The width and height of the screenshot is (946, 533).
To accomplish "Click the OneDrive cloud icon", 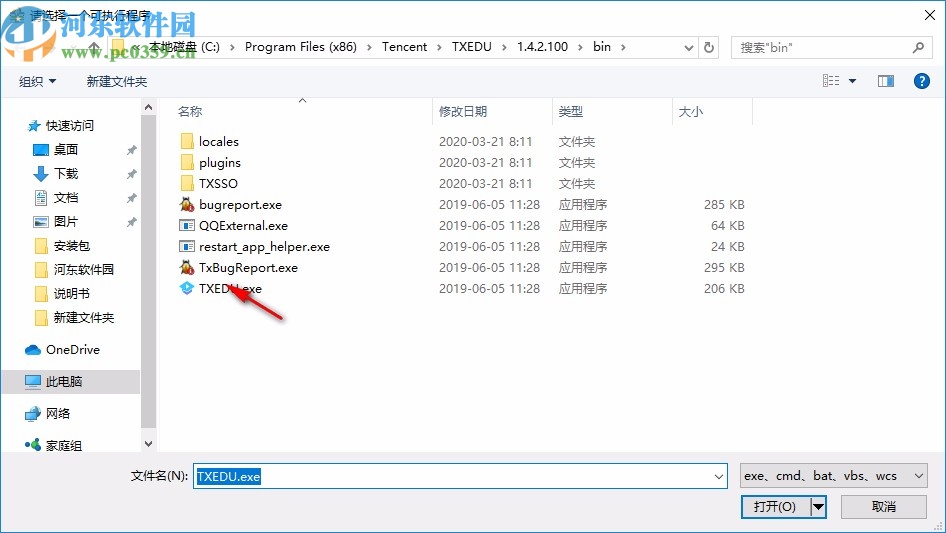I will point(33,350).
